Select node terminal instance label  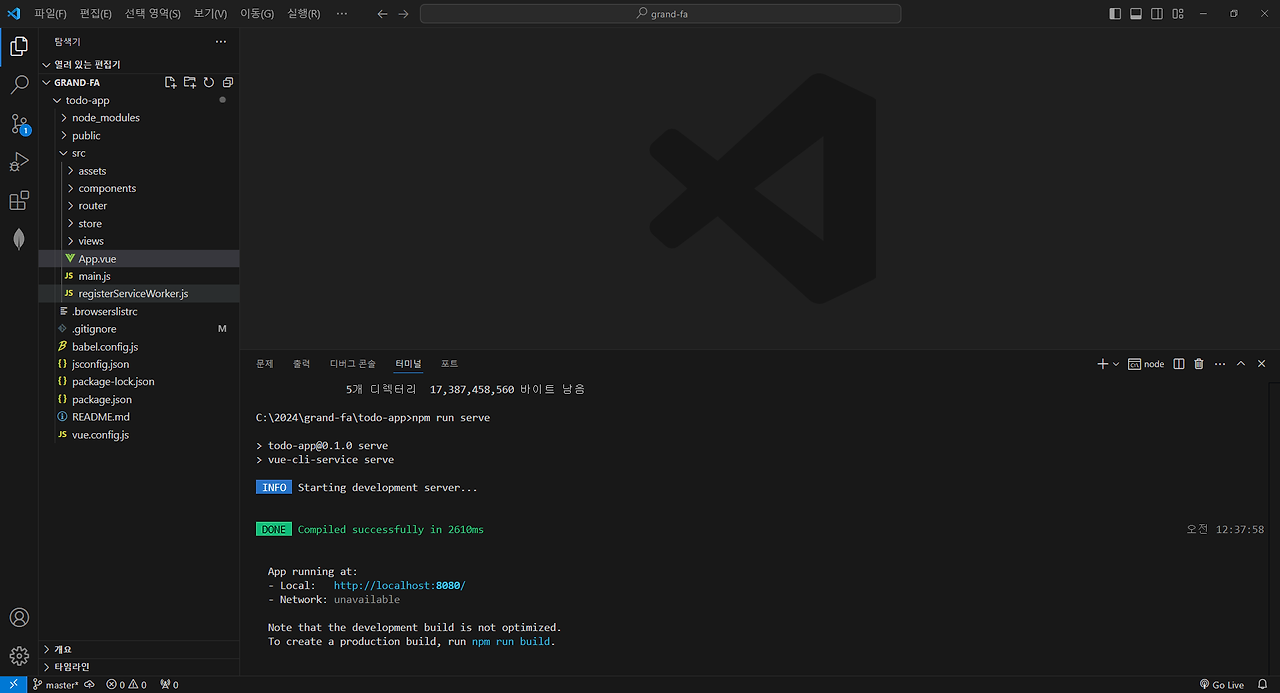pyautogui.click(x=1146, y=364)
